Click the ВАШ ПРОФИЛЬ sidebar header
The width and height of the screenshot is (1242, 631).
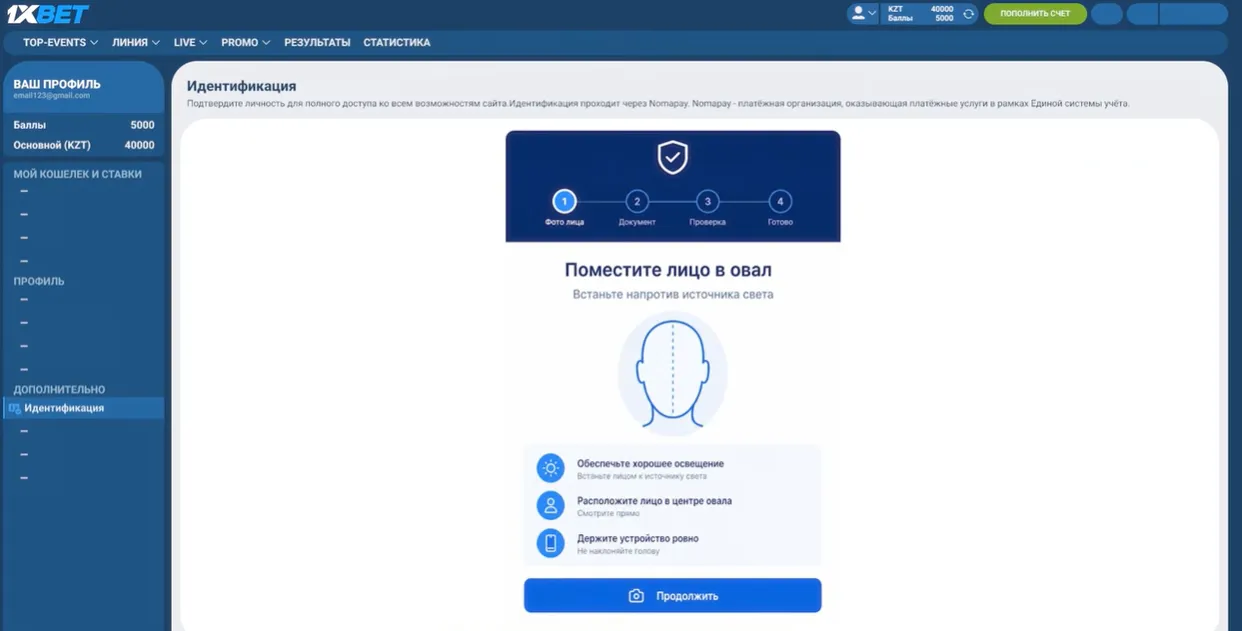click(57, 84)
